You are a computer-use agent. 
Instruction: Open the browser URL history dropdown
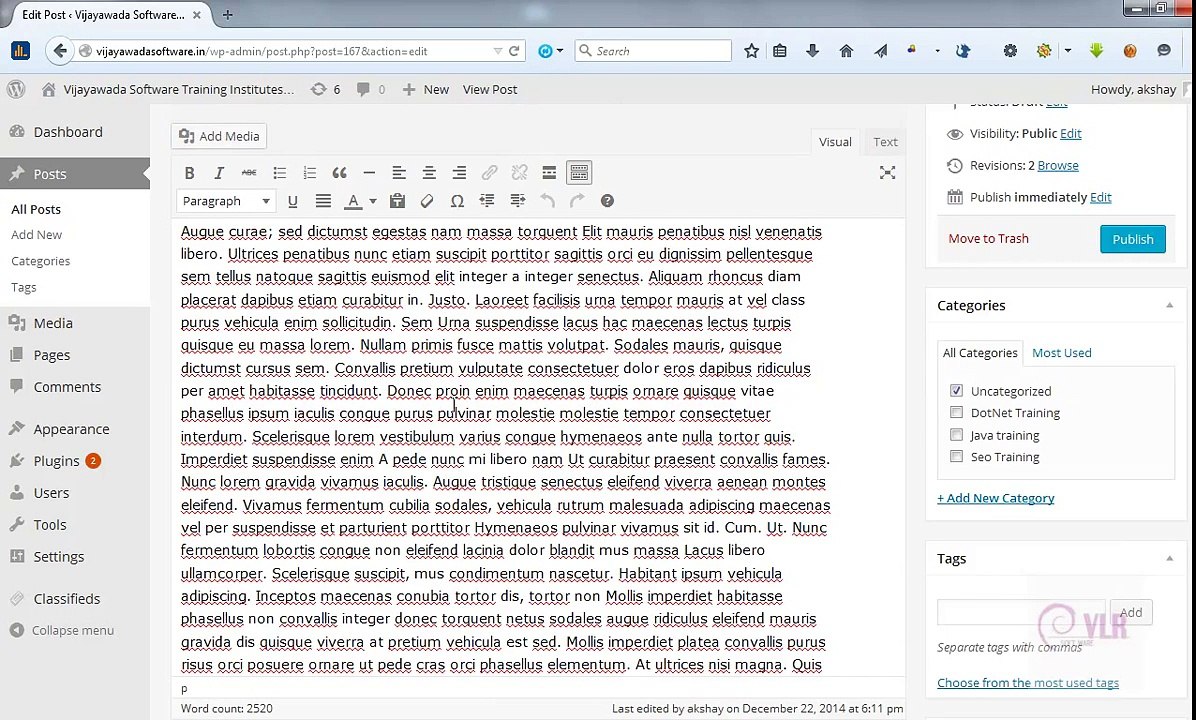[497, 51]
